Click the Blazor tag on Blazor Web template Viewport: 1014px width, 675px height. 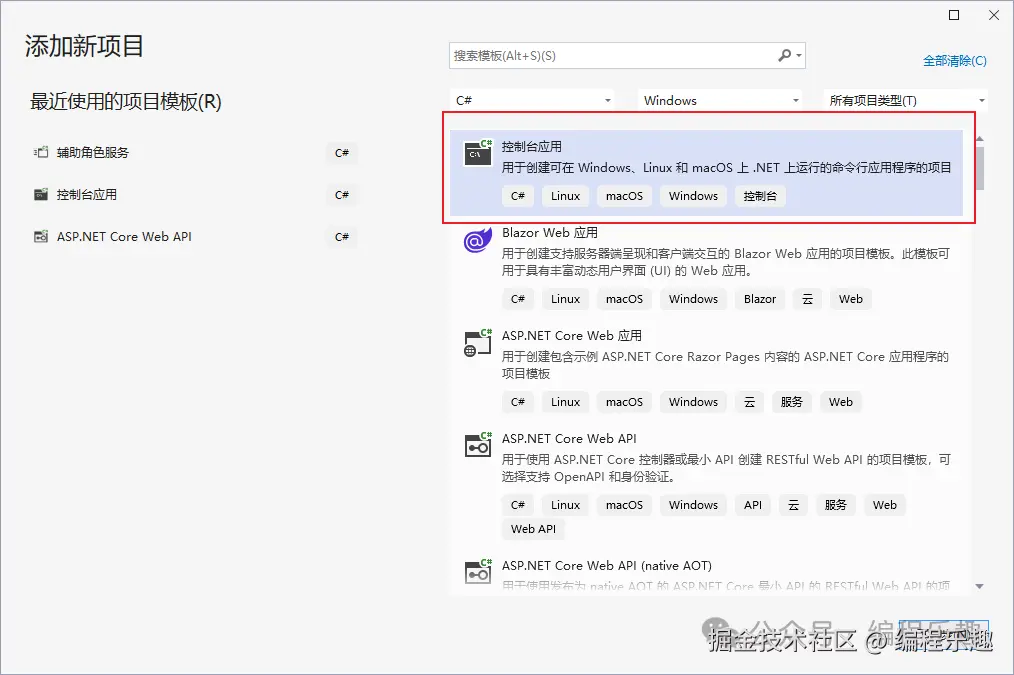click(760, 299)
